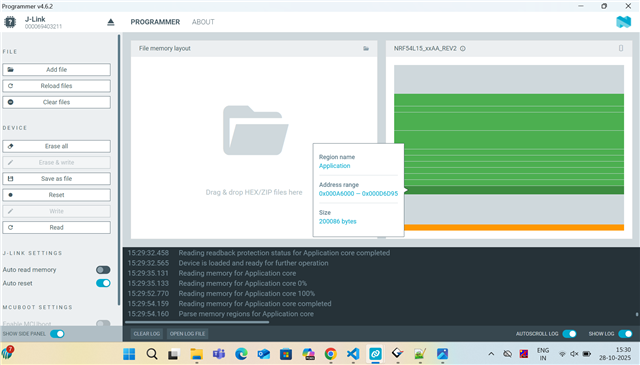
Task: Click Reload files button
Action: tap(56, 86)
